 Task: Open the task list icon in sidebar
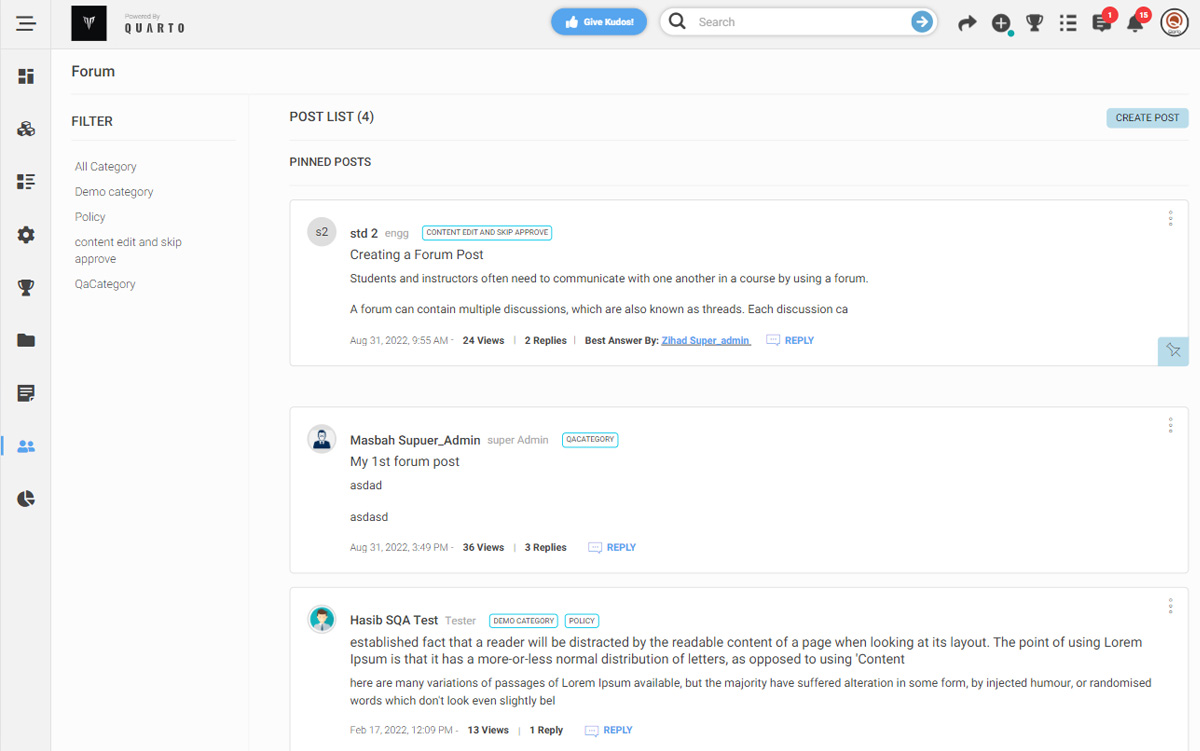pos(26,182)
